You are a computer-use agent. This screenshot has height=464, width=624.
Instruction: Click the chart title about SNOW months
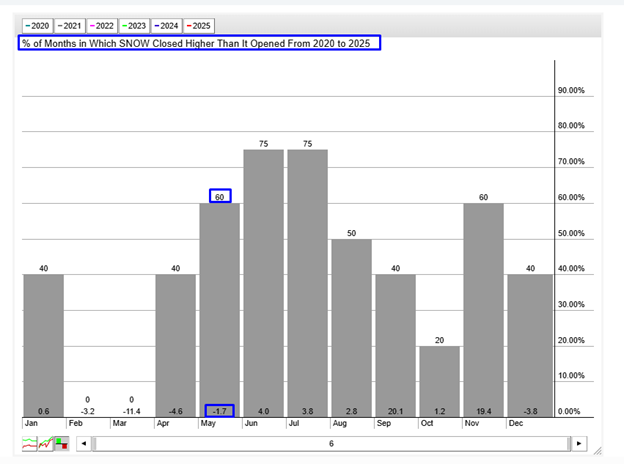pos(196,43)
